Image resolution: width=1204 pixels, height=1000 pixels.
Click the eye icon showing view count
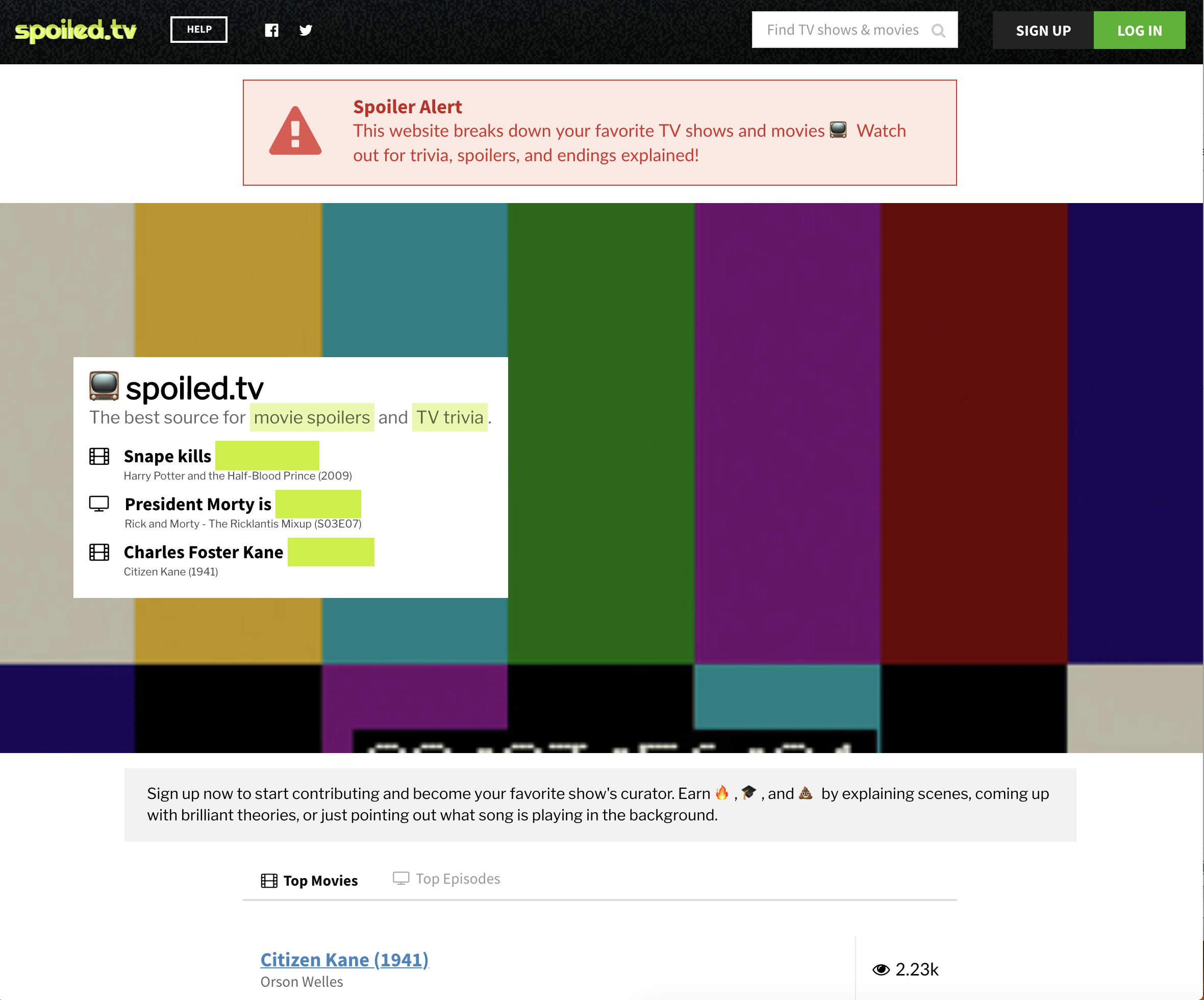881,969
